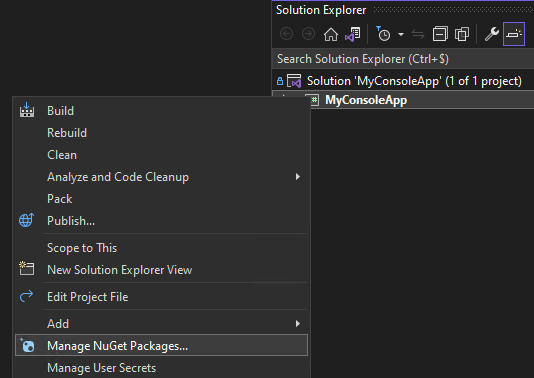Screen dimensions: 534x378
Task: Click the Back navigation arrow icon
Action: pos(286,34)
